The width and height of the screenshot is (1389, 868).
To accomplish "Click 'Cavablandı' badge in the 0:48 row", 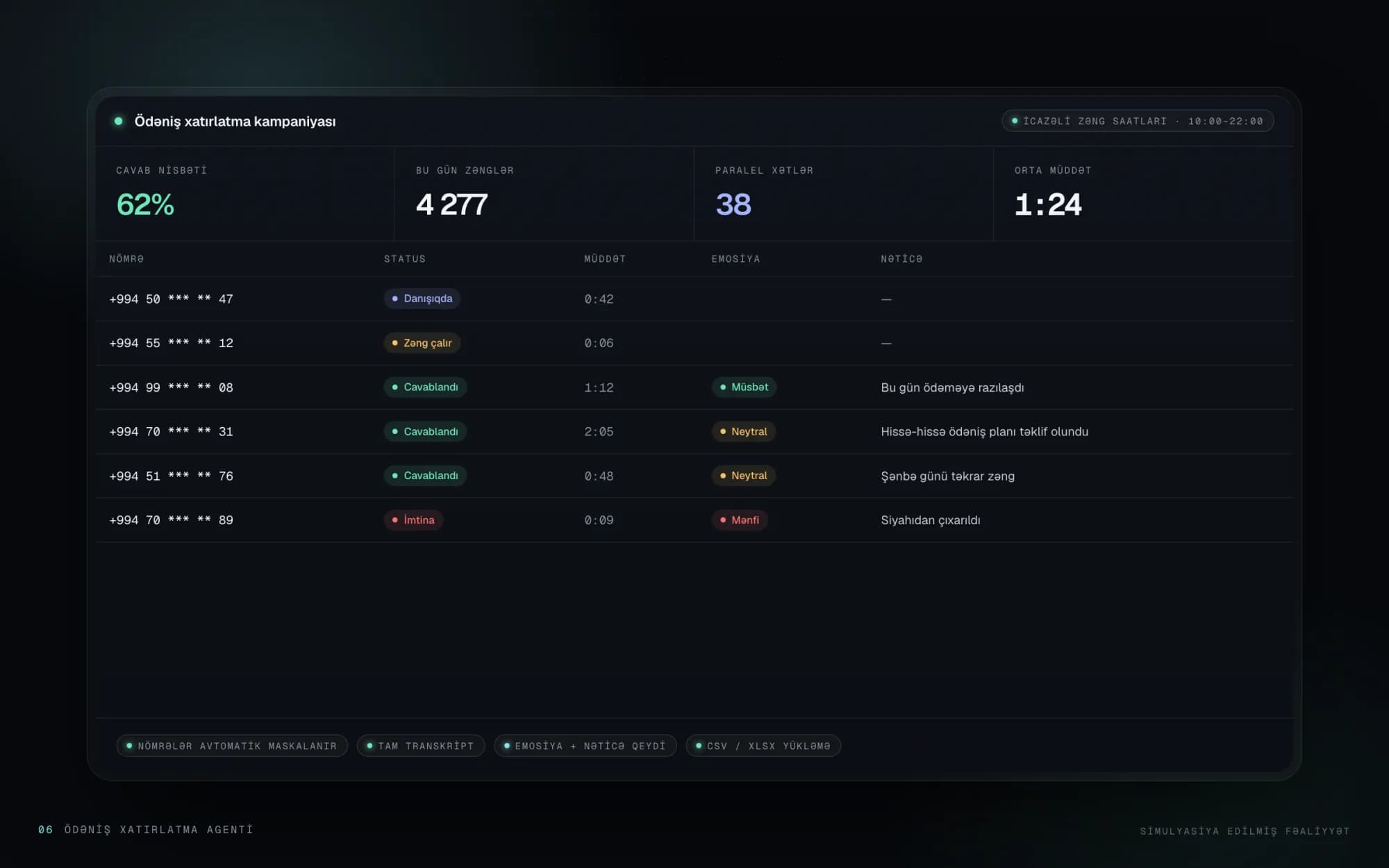I will pyautogui.click(x=425, y=476).
